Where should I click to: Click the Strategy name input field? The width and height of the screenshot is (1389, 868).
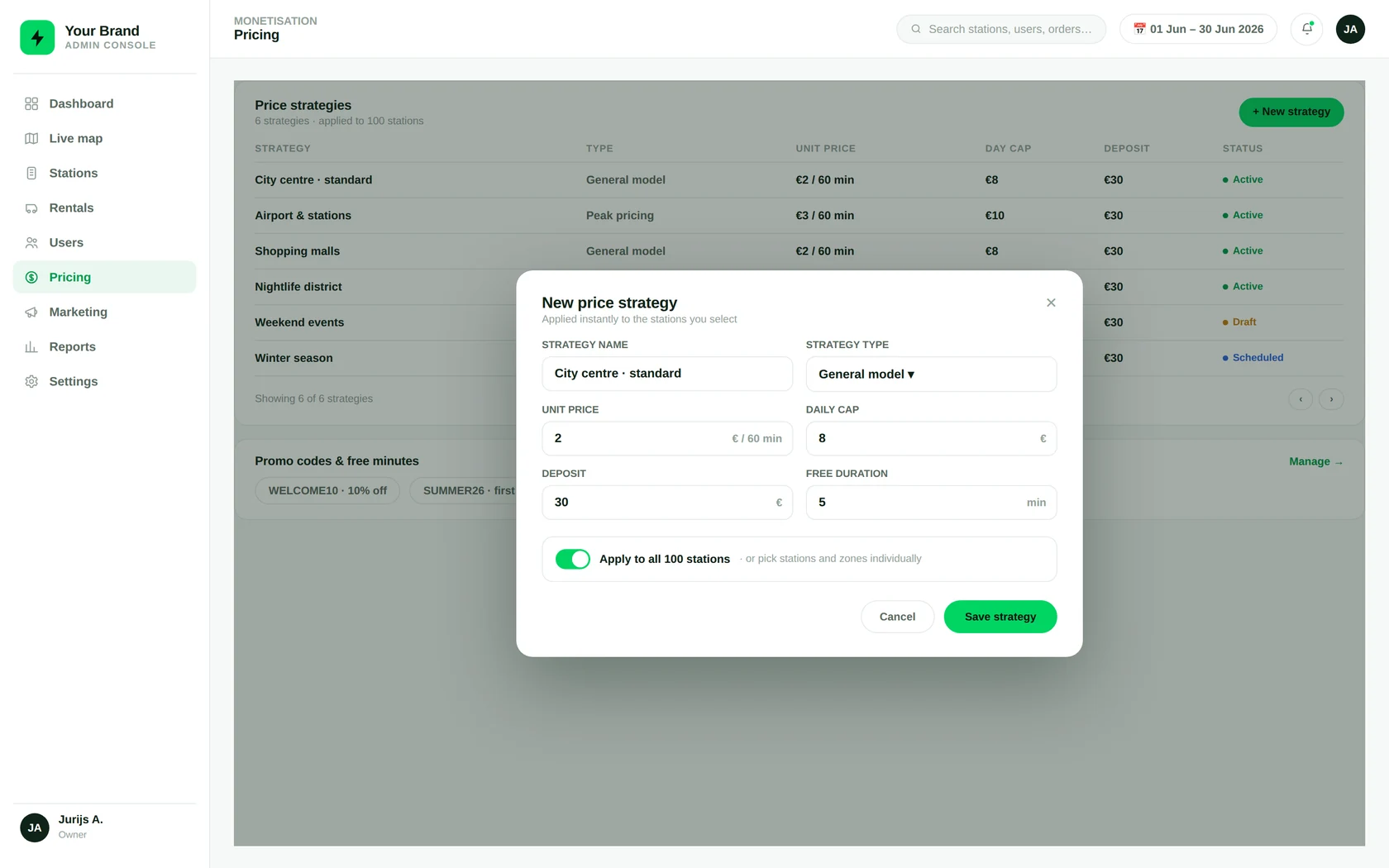(667, 374)
